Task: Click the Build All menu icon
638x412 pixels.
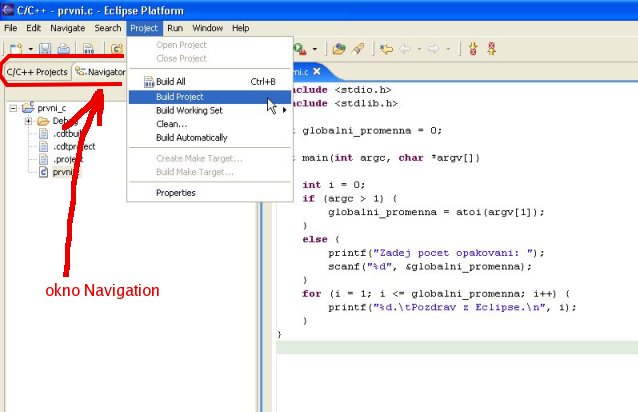Action: click(149, 82)
